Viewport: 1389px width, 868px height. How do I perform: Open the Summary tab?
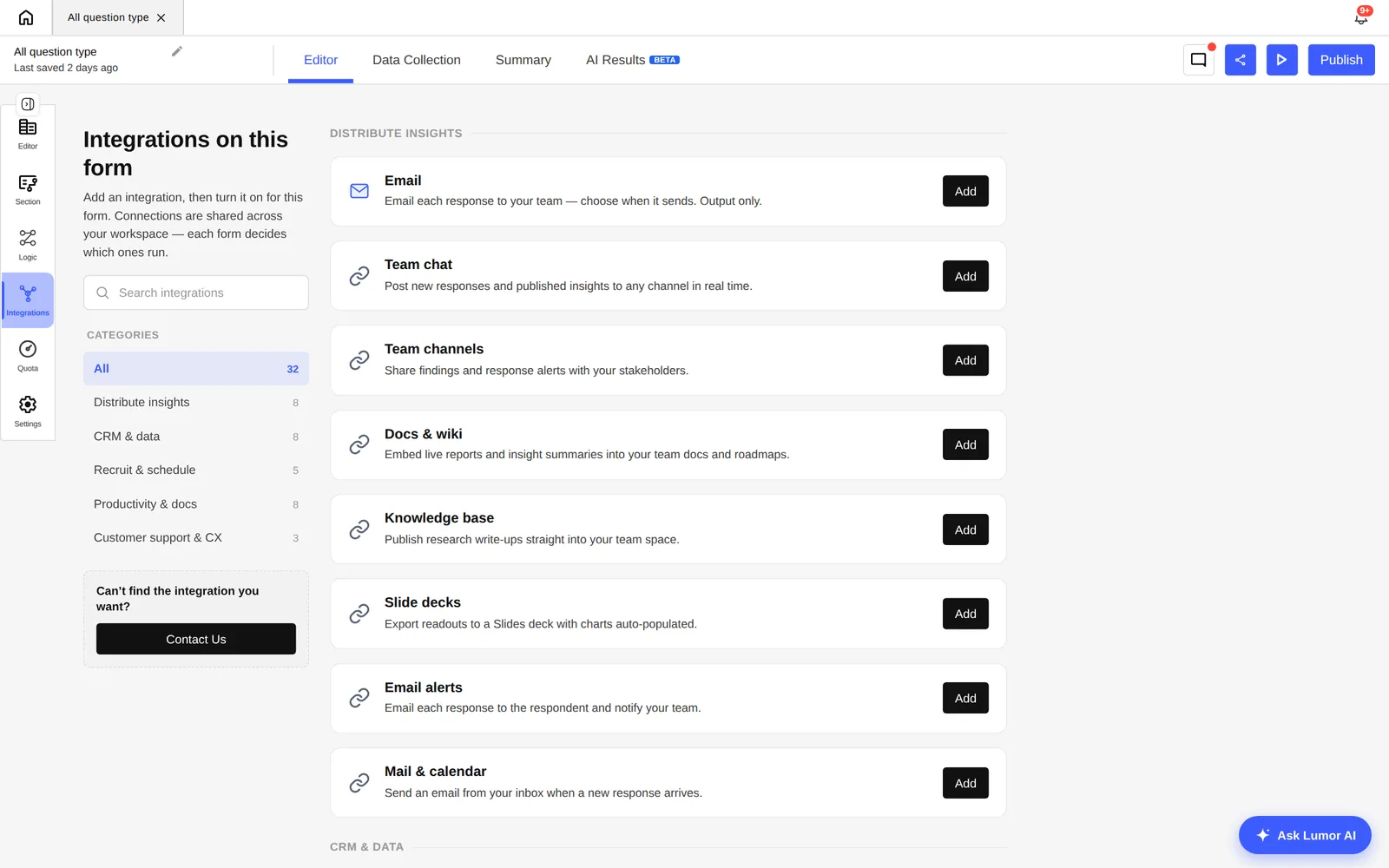[x=523, y=60]
